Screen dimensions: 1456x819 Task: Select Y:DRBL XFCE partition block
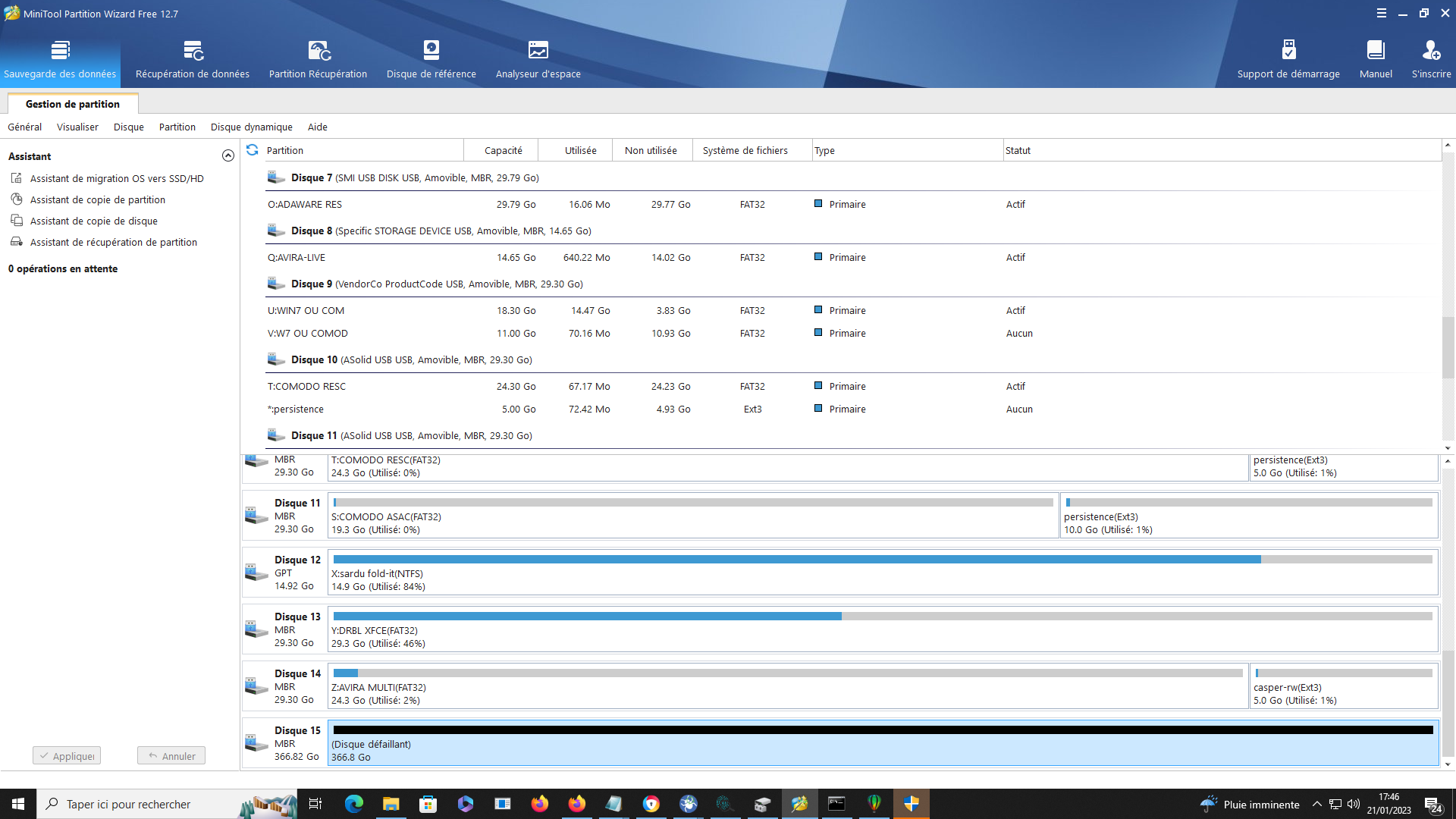[x=883, y=629]
